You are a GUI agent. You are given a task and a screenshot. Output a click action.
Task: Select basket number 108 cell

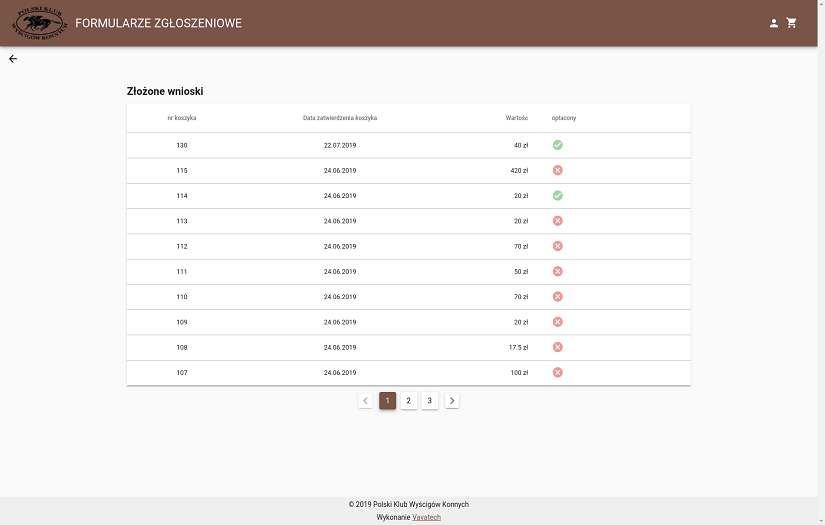point(182,347)
